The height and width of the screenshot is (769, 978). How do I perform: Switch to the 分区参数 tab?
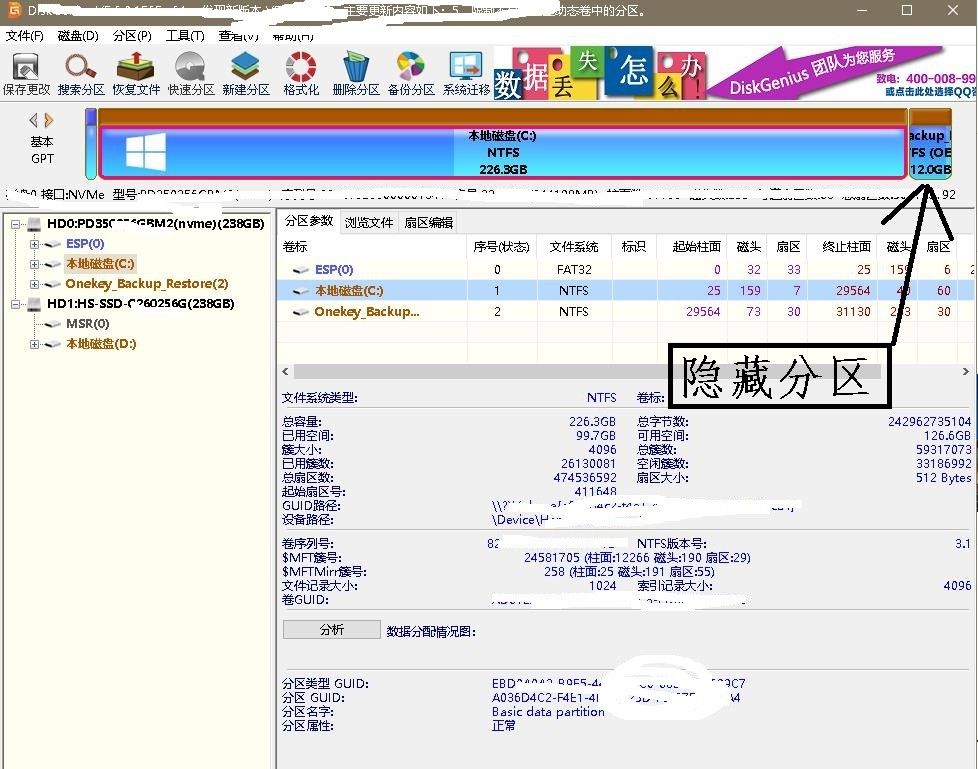pos(309,221)
